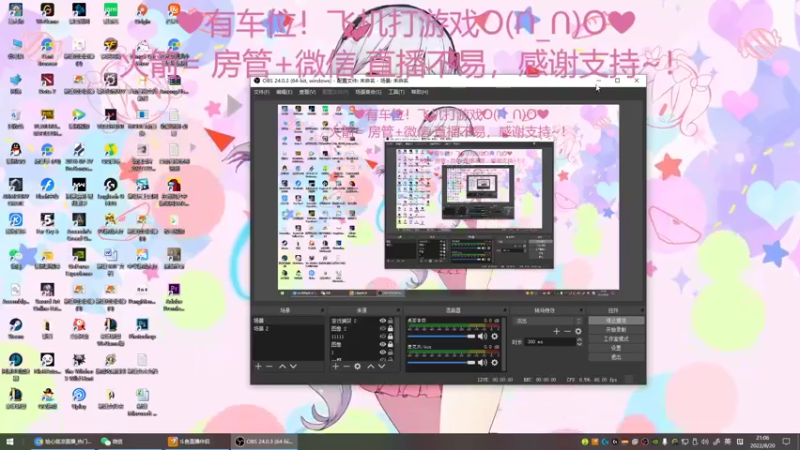The height and width of the screenshot is (450, 800).
Task: Mute the 麦克风/Aux speaker icon
Action: click(482, 363)
